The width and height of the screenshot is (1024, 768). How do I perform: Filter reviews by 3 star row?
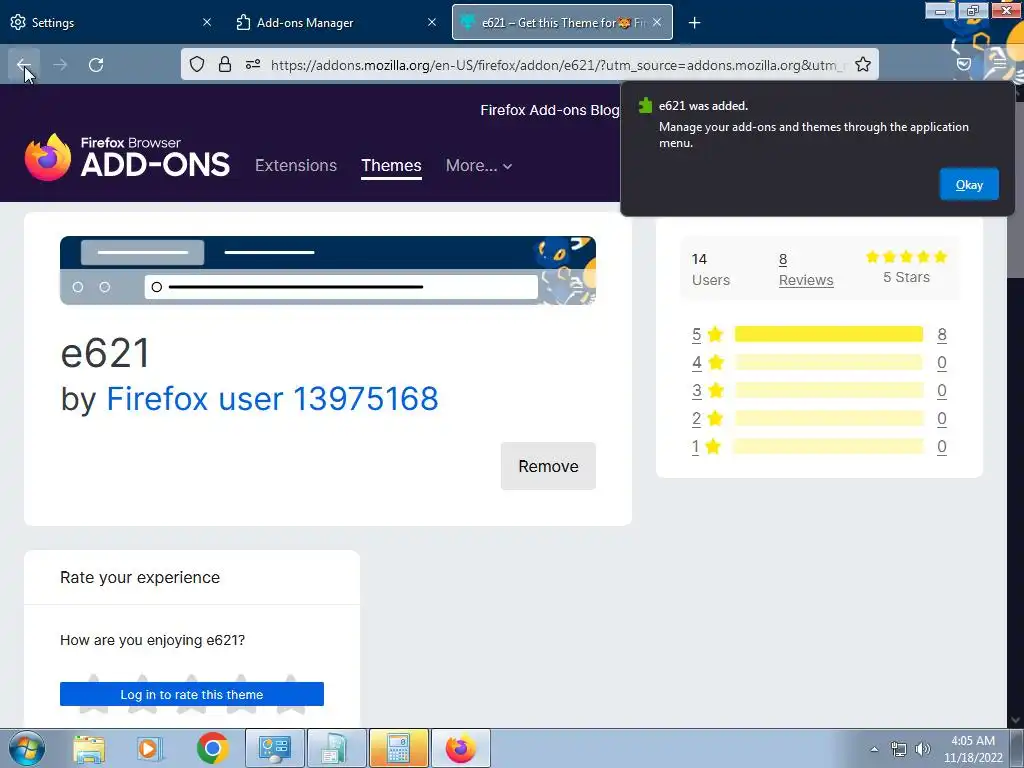click(819, 391)
